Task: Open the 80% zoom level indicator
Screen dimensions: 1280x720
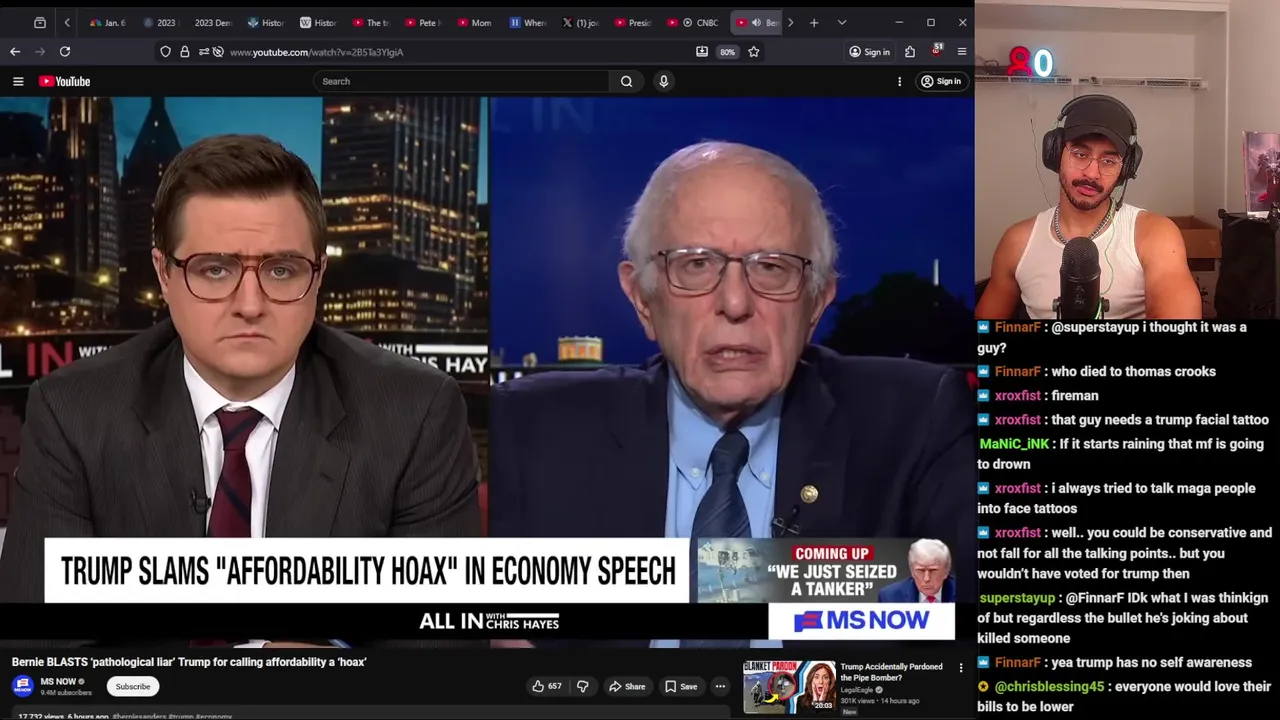Action: (727, 52)
